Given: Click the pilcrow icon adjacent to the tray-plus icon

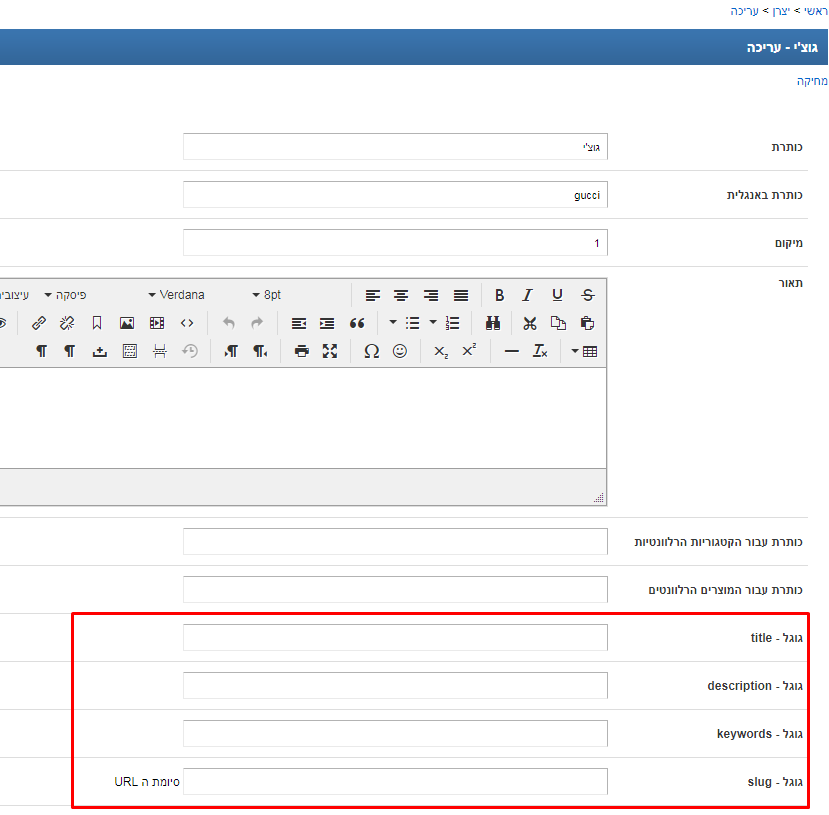Looking at the screenshot, I should point(69,351).
